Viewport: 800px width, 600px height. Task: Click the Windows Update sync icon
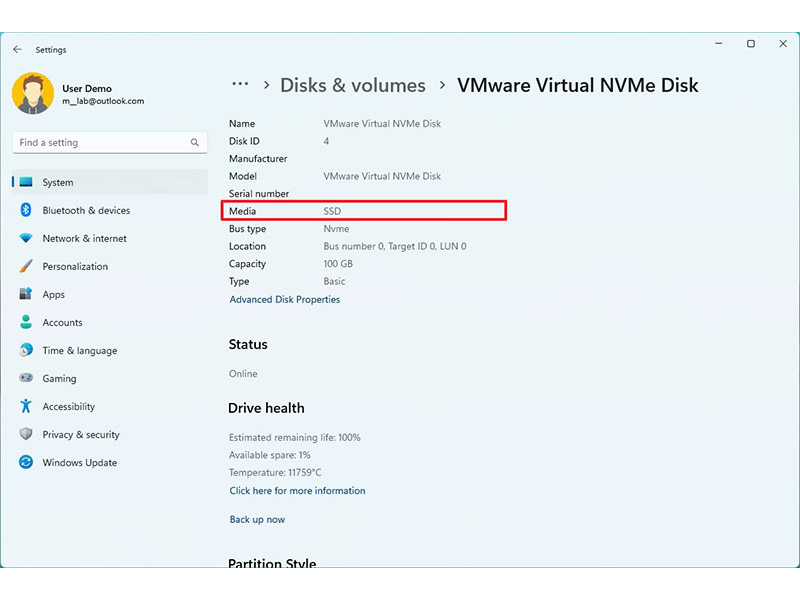tap(26, 462)
